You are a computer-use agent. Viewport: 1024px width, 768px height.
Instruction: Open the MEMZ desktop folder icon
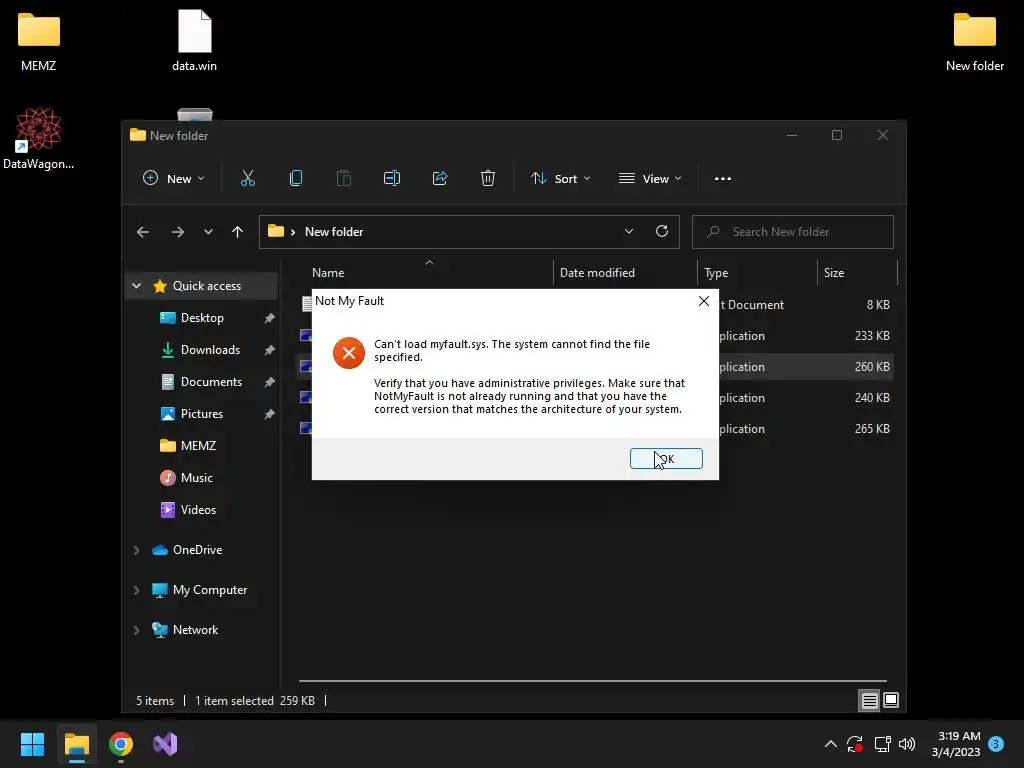(x=39, y=41)
